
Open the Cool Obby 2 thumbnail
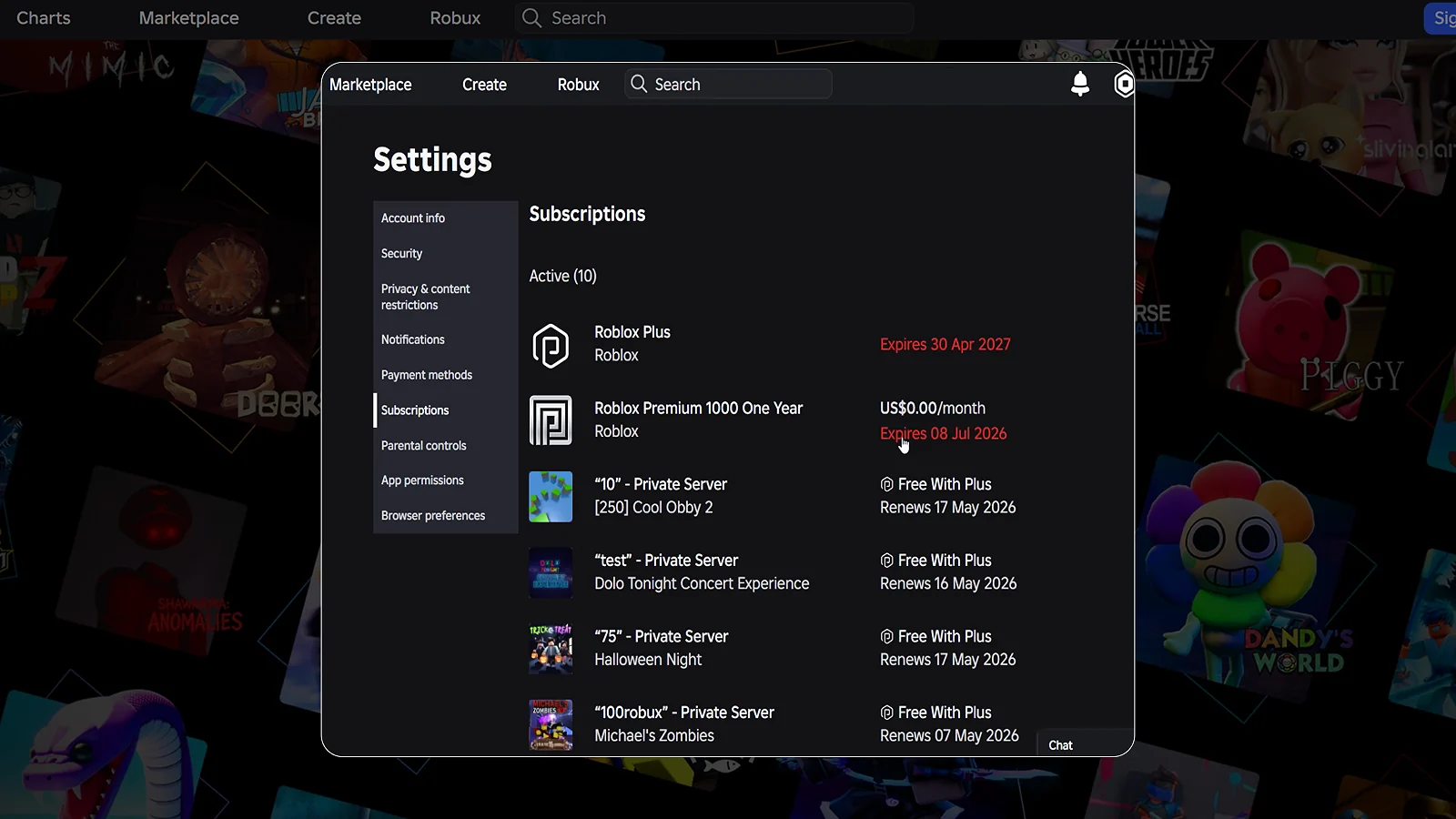tap(551, 497)
